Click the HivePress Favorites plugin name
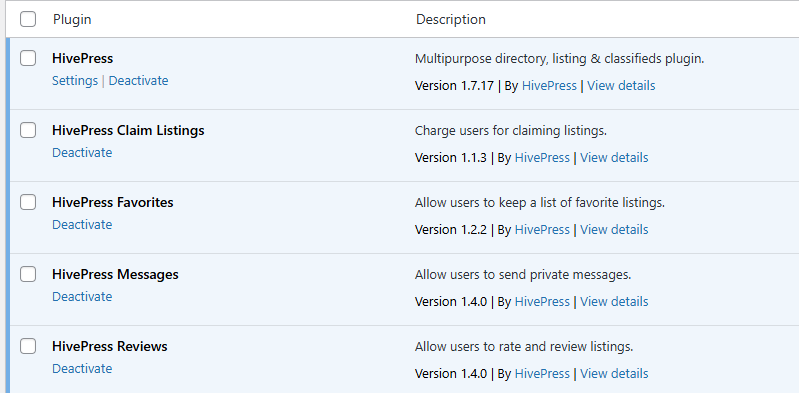 [x=113, y=202]
